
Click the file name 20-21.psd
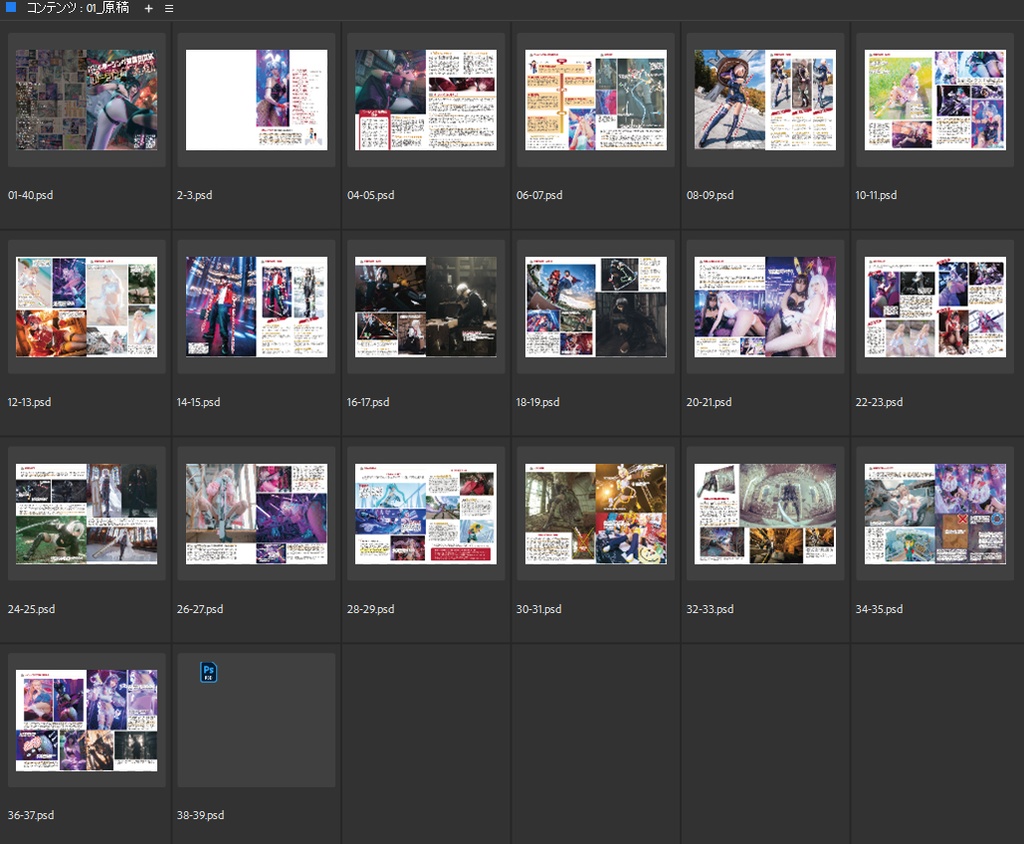tap(709, 402)
